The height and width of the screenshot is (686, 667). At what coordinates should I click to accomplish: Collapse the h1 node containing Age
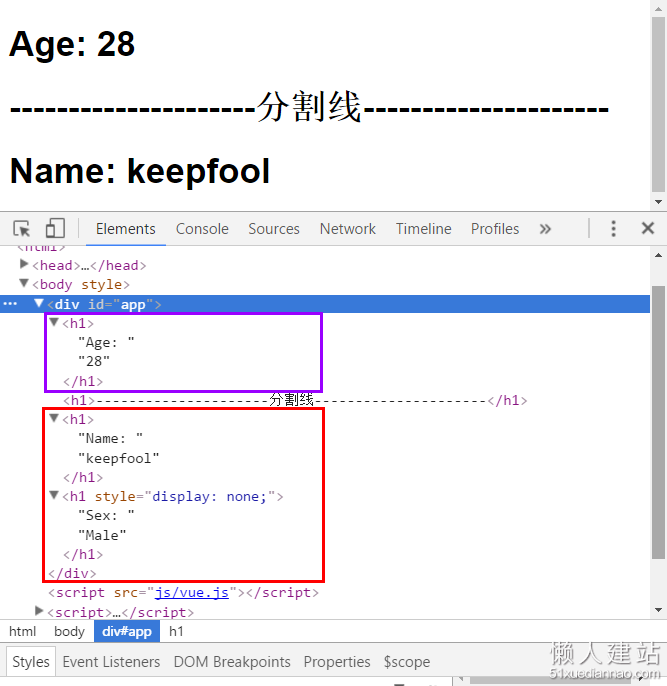tap(54, 322)
